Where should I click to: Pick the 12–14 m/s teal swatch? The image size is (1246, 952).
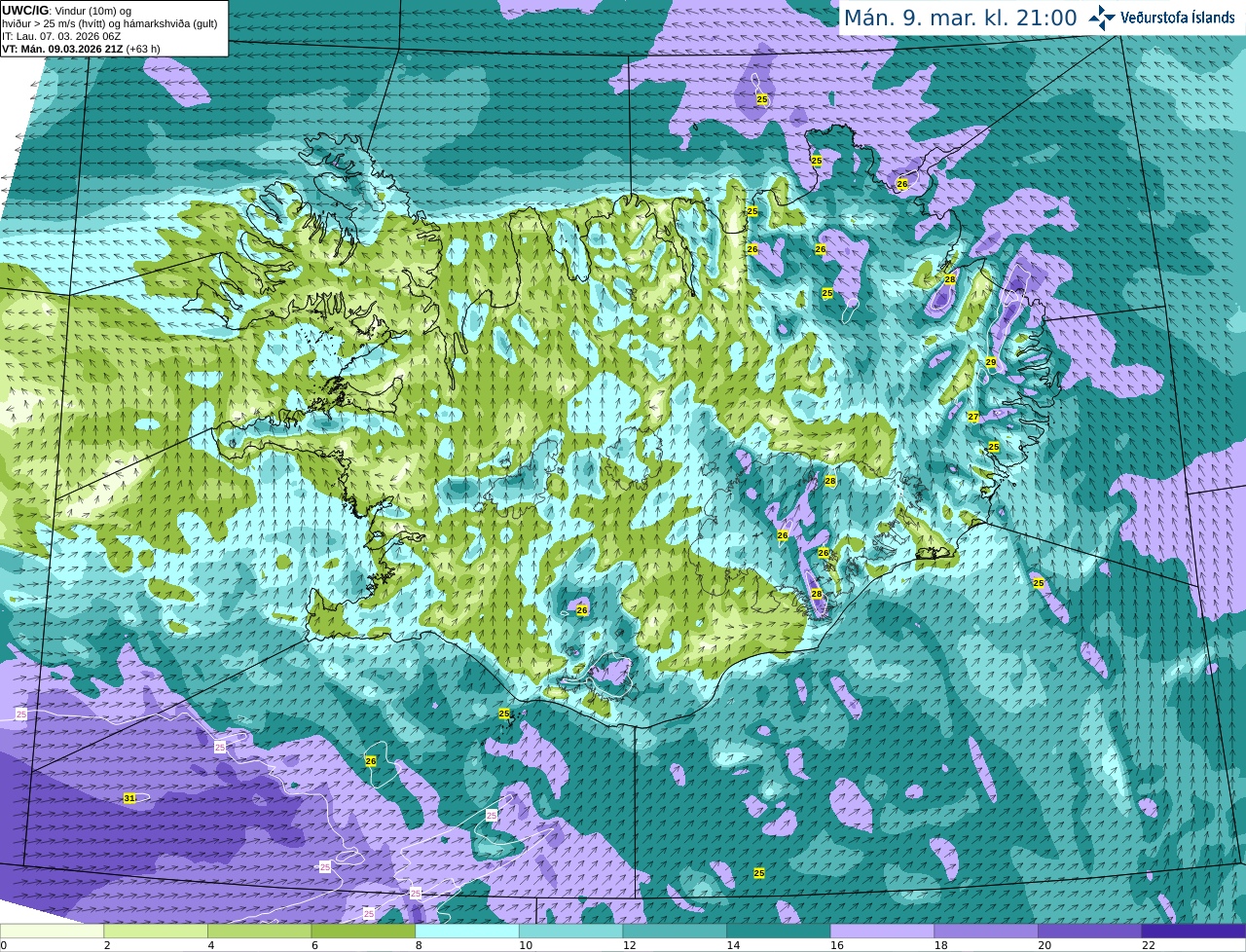point(675,931)
